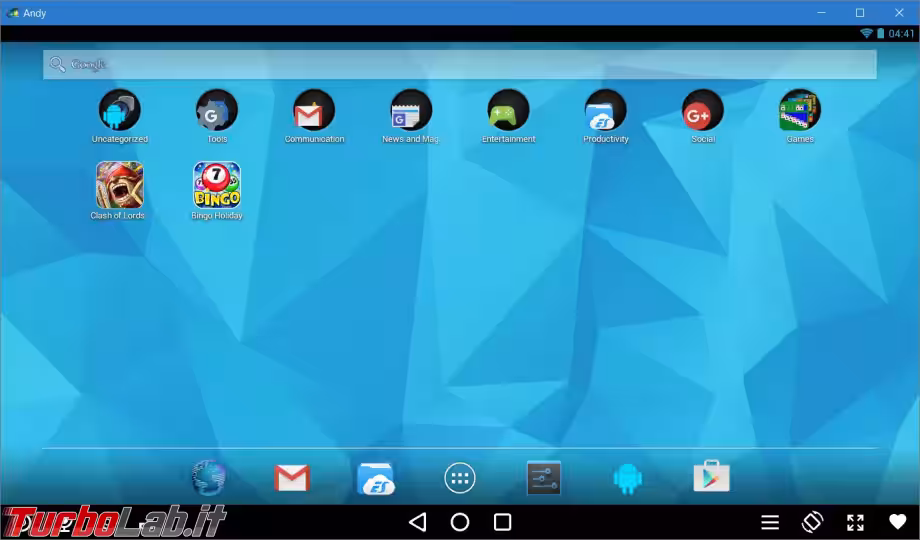The height and width of the screenshot is (540, 920).
Task: Open the app drawer
Action: [460, 478]
